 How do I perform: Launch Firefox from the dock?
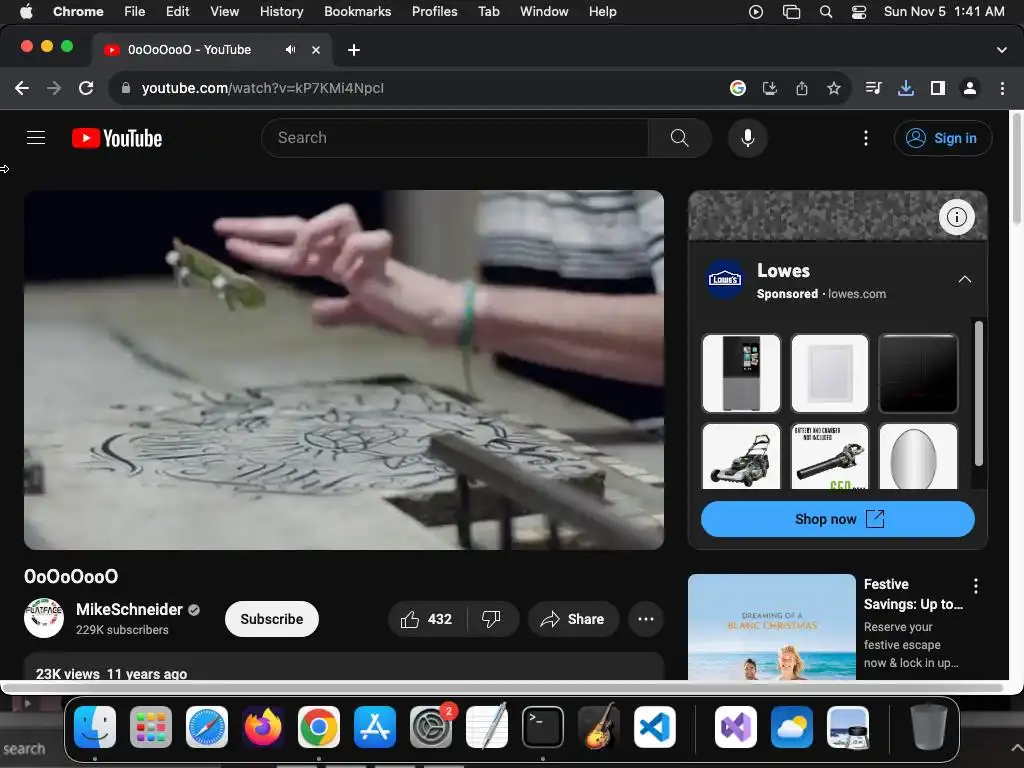[263, 727]
